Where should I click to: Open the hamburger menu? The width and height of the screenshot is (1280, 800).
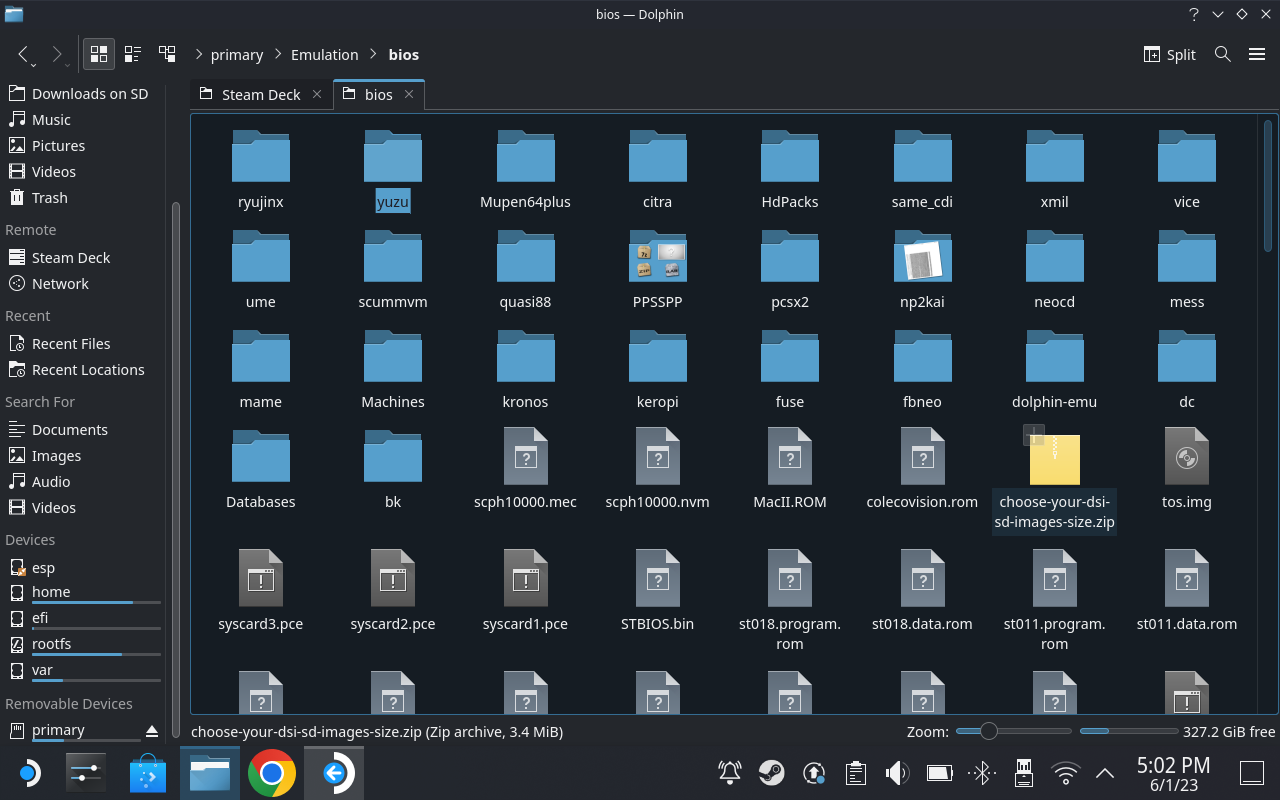click(x=1257, y=54)
